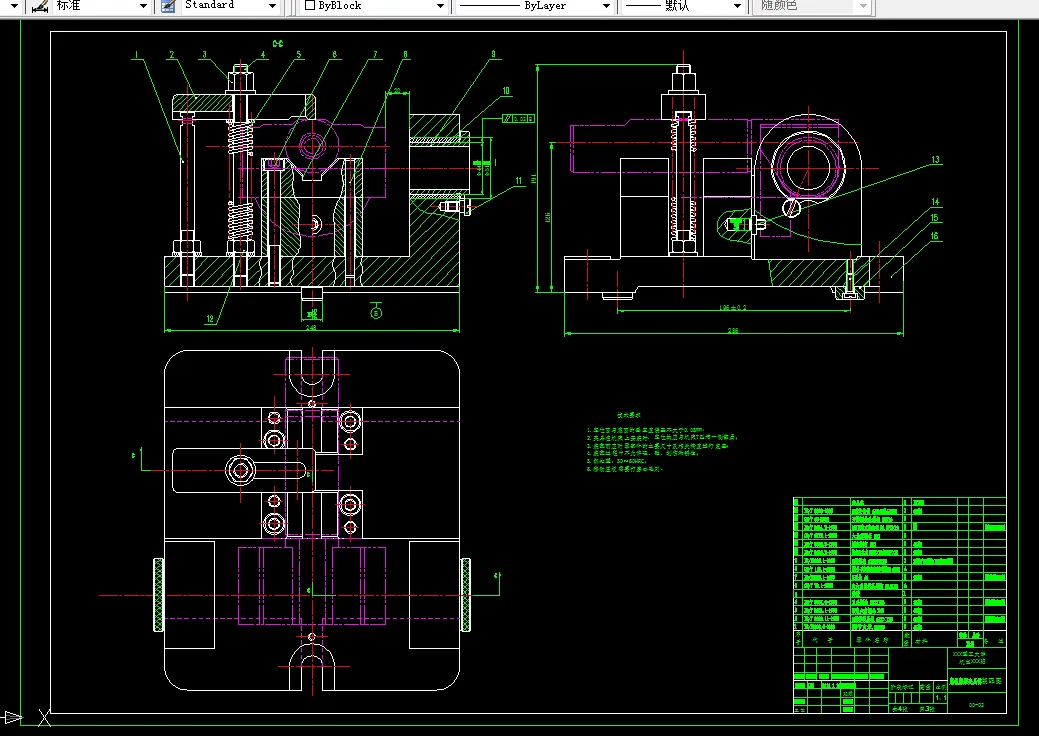The image size is (1039, 736).
Task: Open the ByLayer linetype dropdown
Action: (606, 6)
